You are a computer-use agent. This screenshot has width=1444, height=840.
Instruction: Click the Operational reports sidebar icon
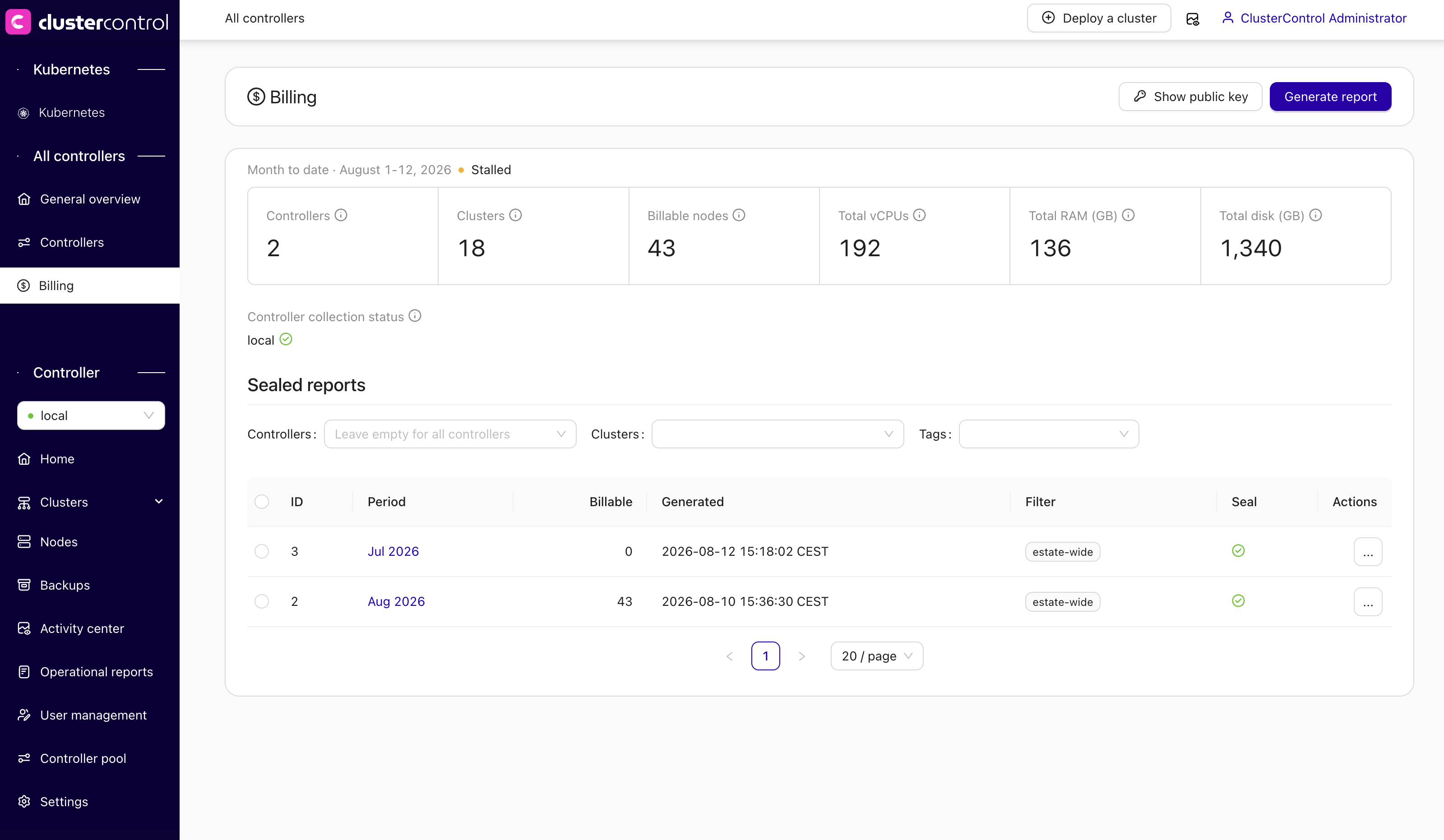(24, 672)
